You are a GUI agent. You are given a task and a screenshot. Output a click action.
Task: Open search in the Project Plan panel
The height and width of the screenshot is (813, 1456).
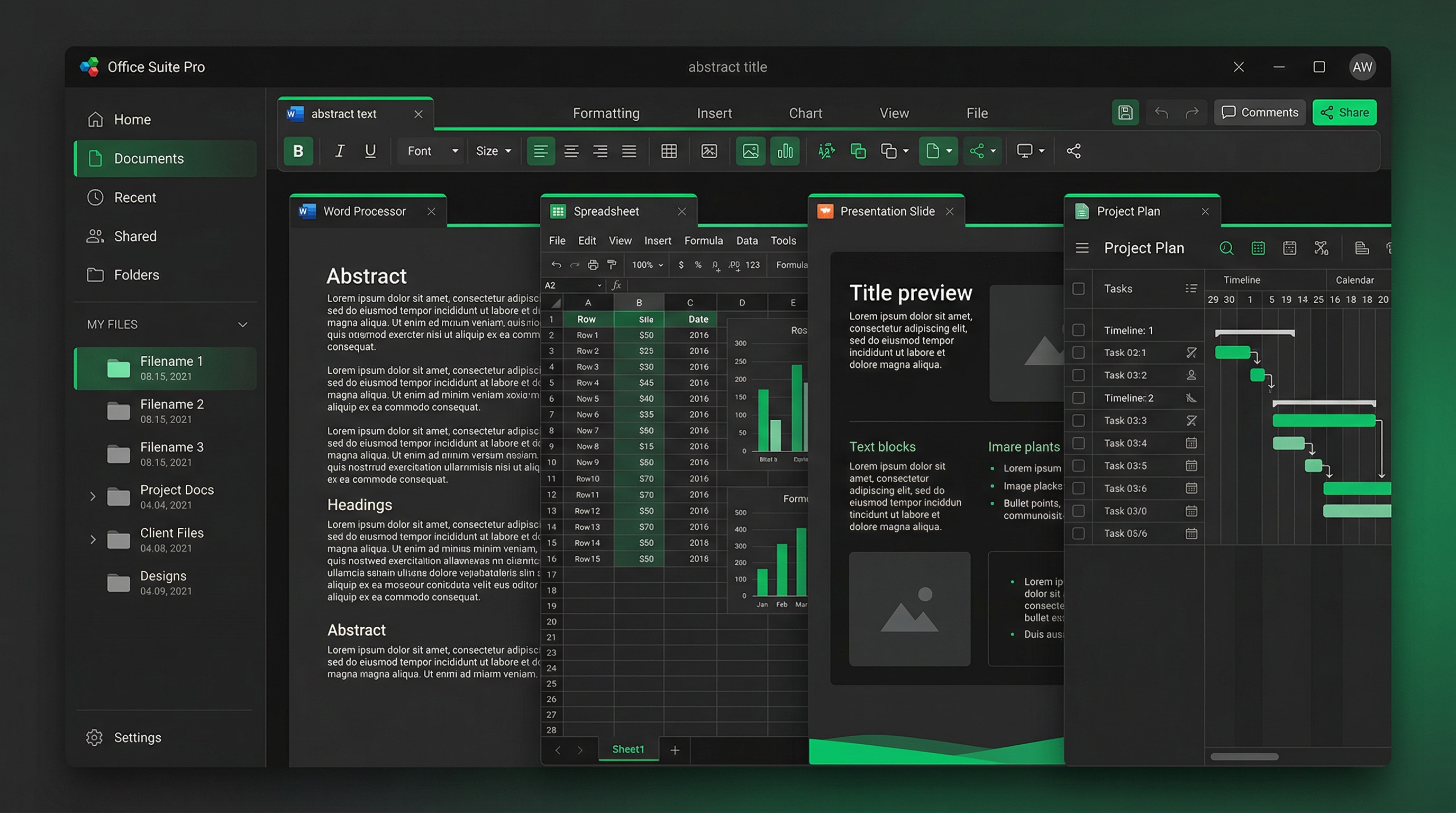(1226, 248)
